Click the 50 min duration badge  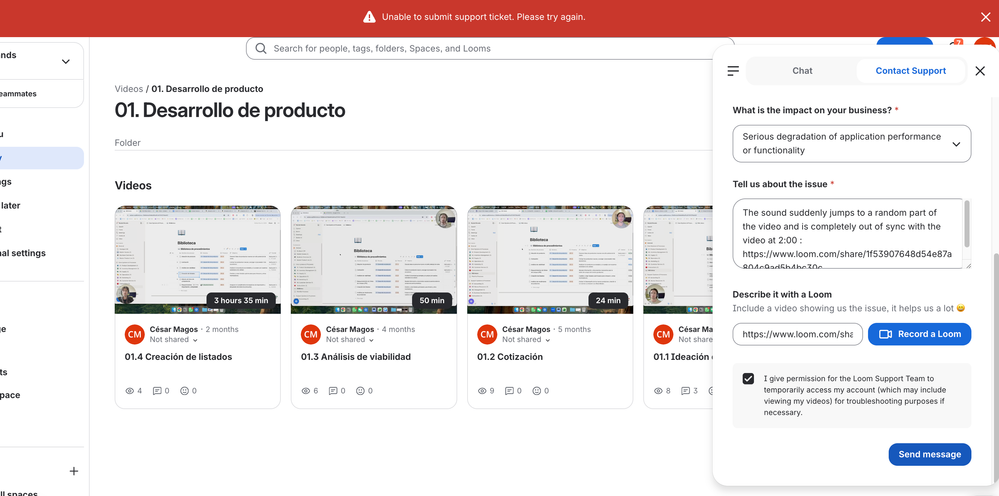[x=432, y=301]
